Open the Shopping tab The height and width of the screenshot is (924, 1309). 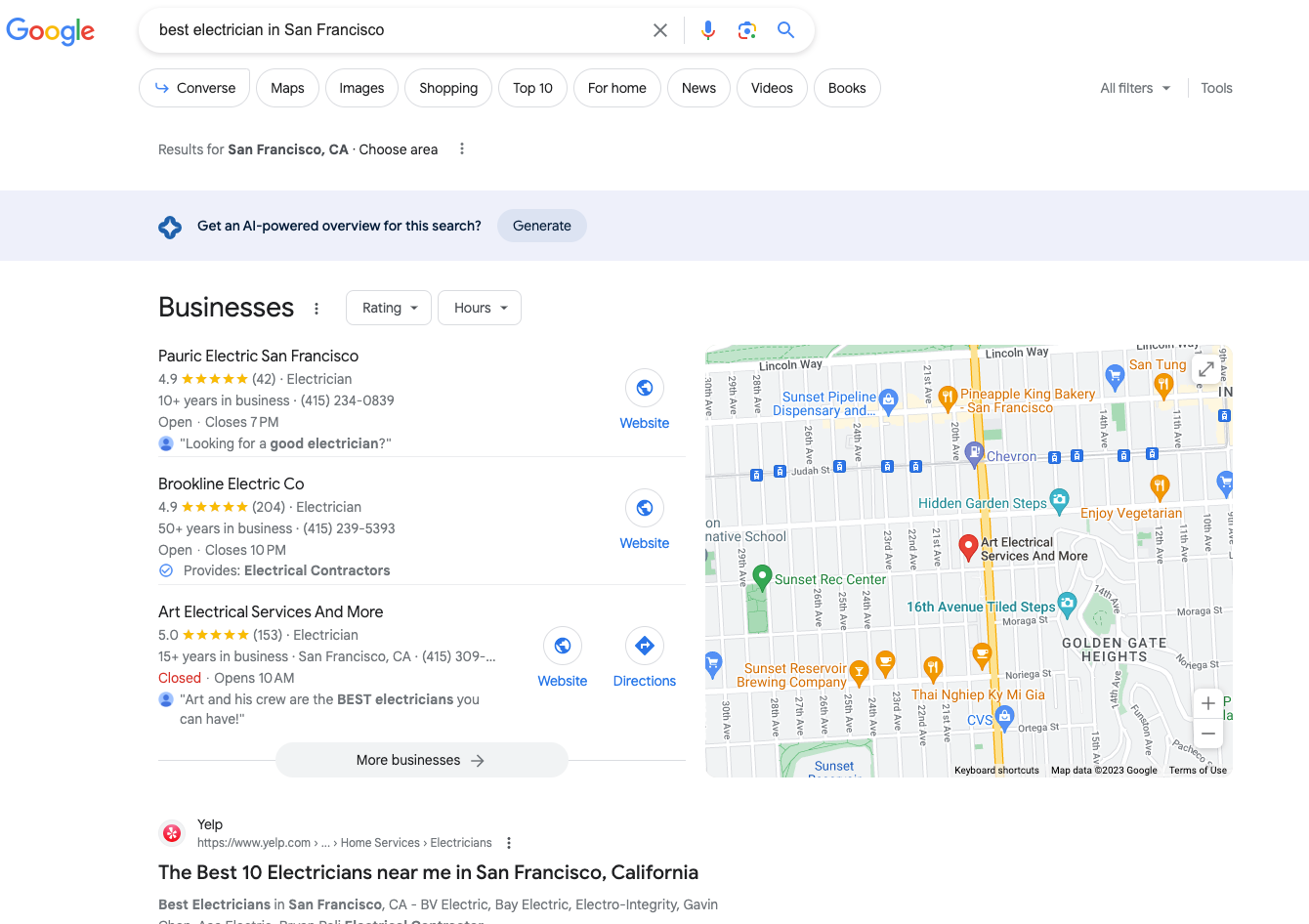tap(448, 88)
